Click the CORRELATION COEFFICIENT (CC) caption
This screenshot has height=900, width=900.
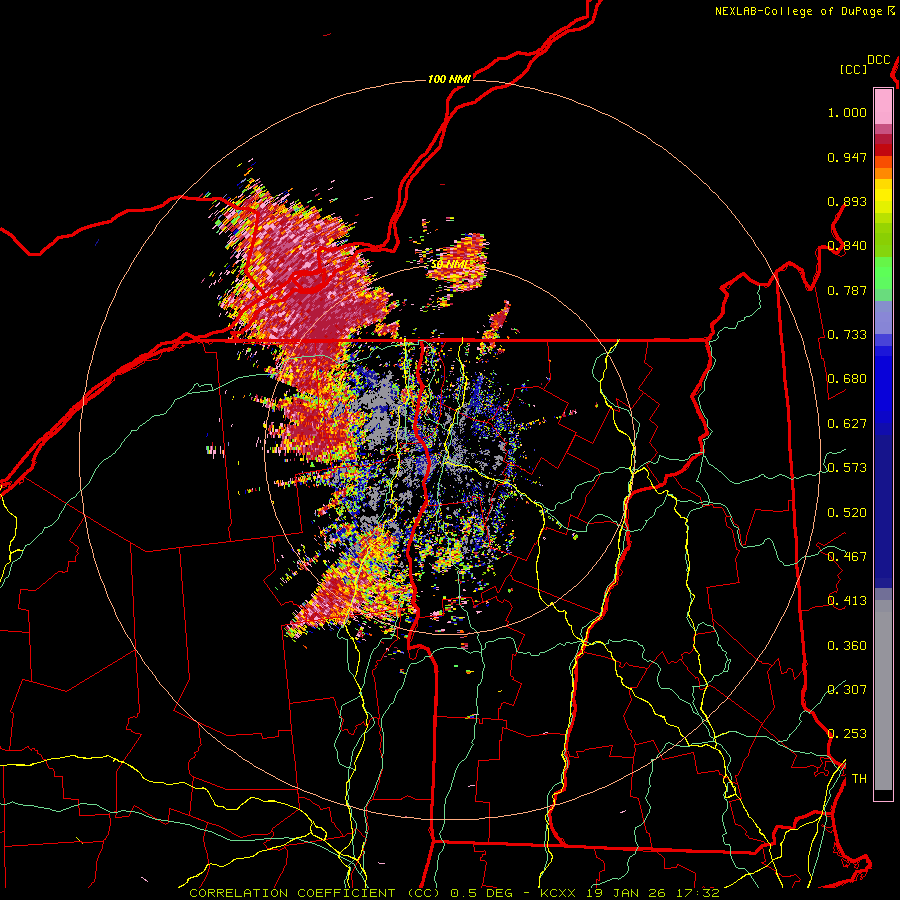(x=316, y=893)
